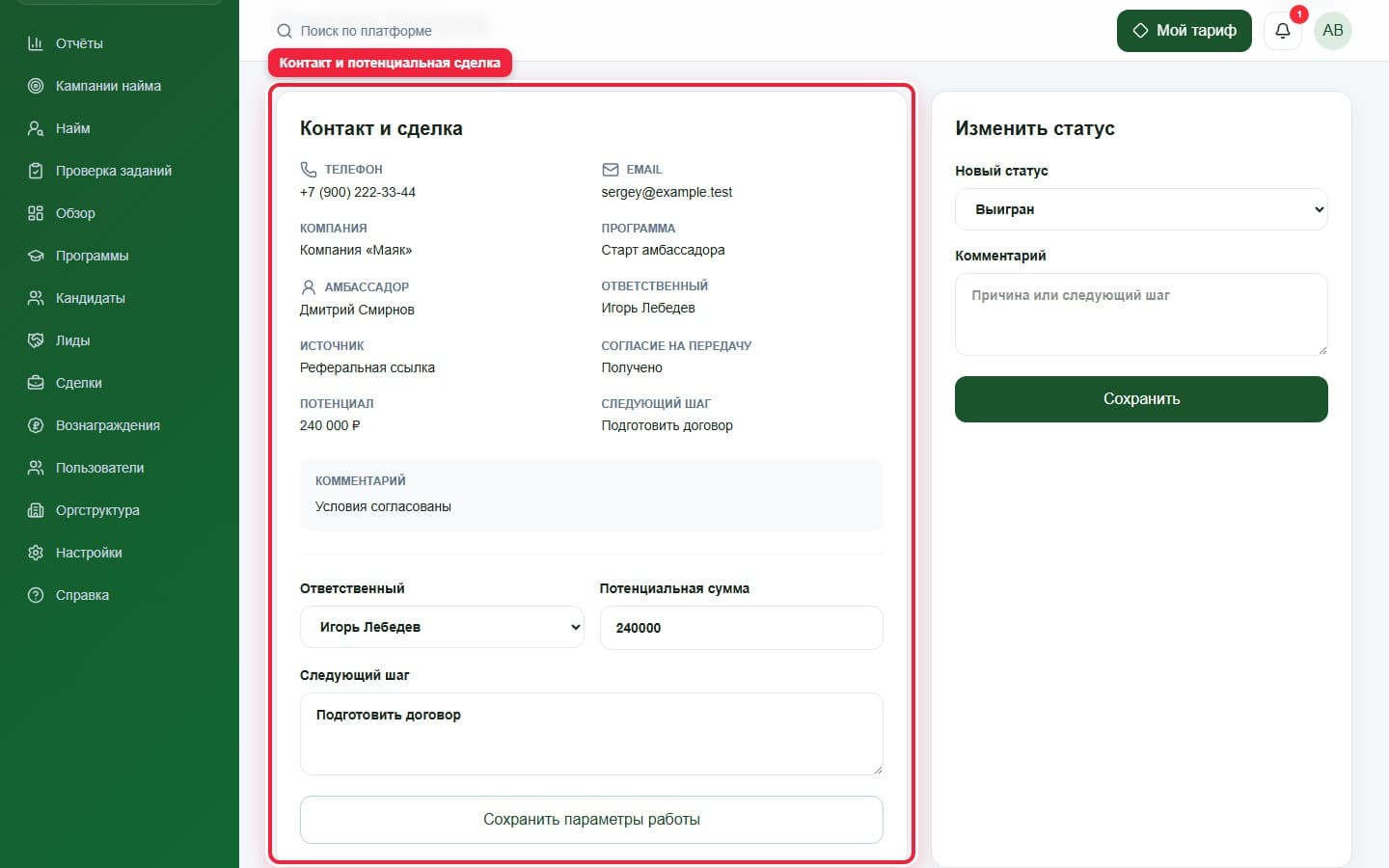
Task: Click the Проверка заданий clipboard icon
Action: (x=36, y=171)
